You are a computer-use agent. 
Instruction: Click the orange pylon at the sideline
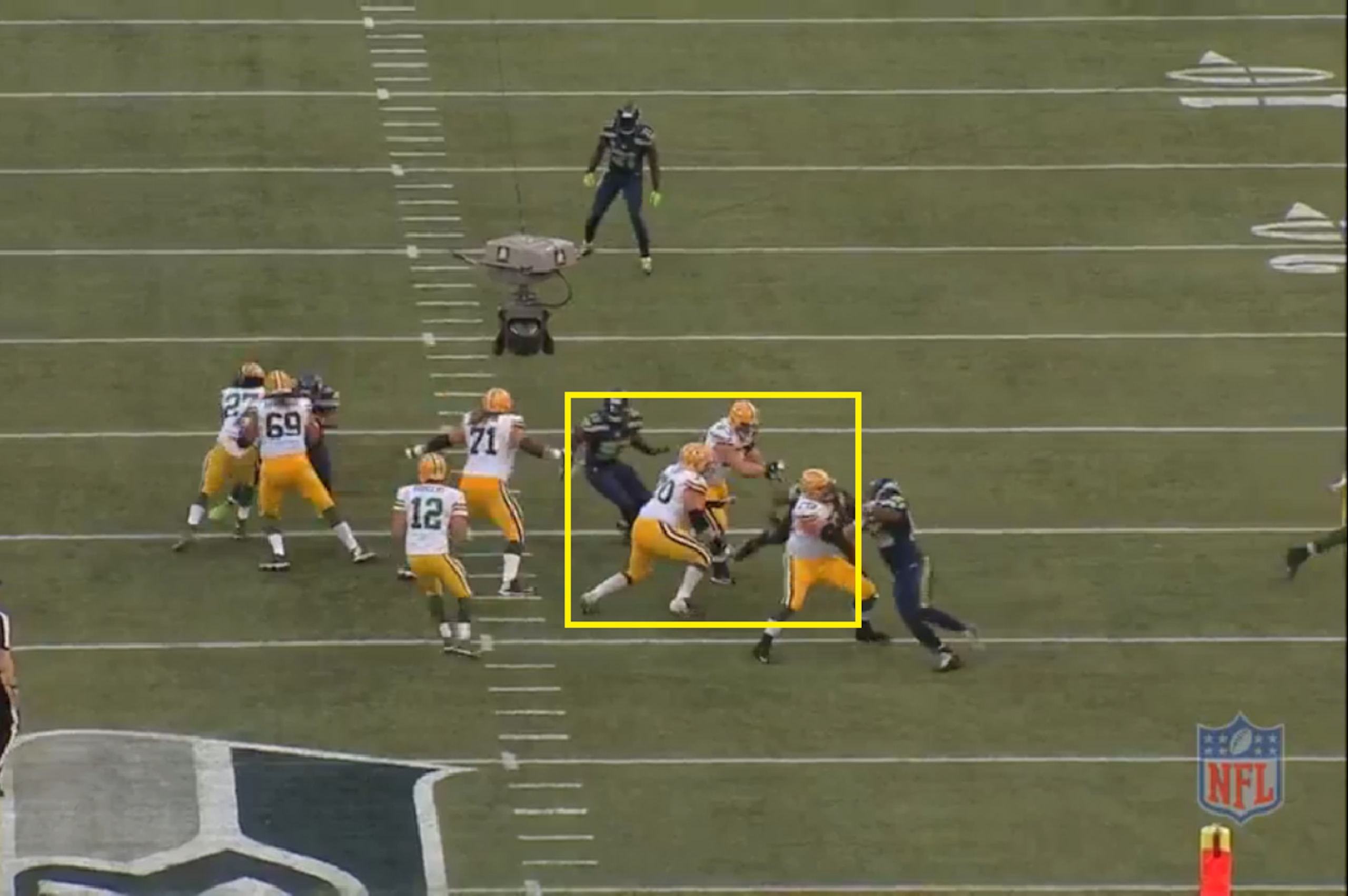pyautogui.click(x=1215, y=860)
